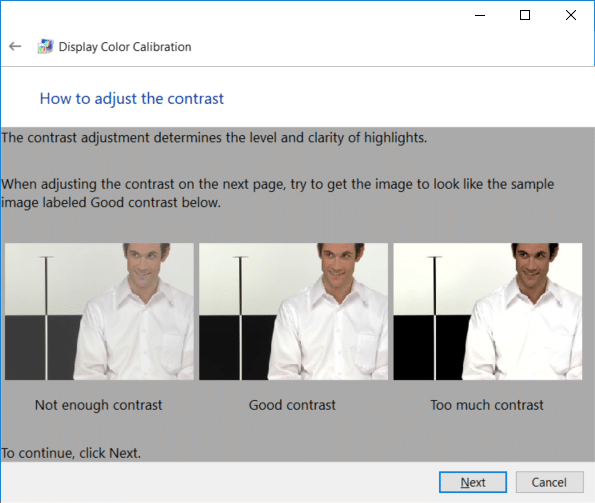Click the label Not enough contrast
595x503 pixels.
pos(99,405)
